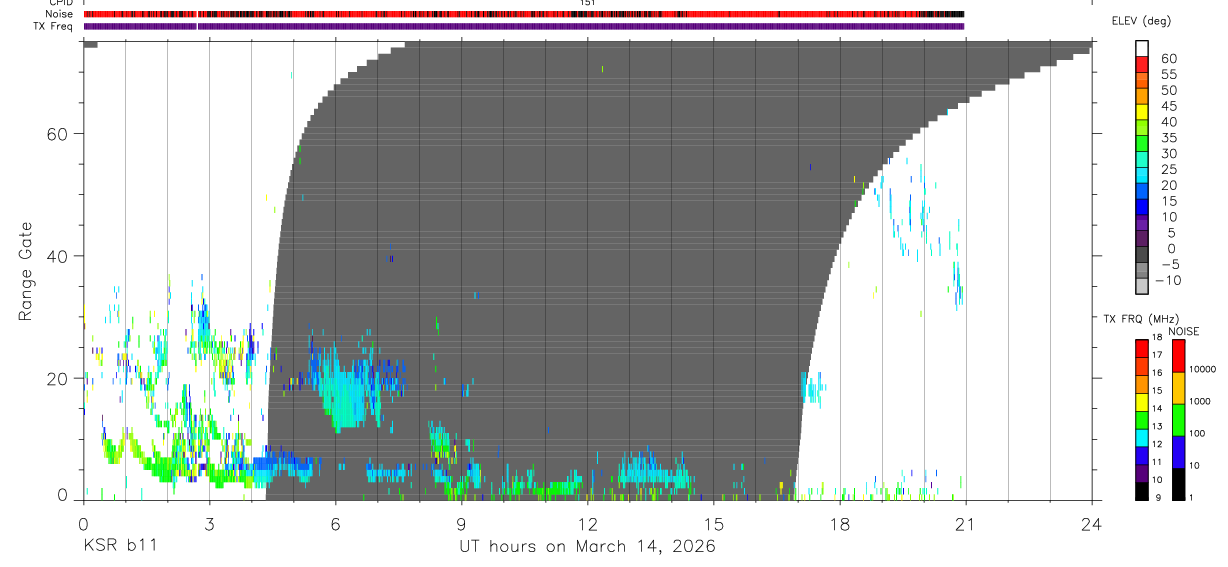Click the x-axis tick label '6'
This screenshot has width=1228, height=567.
(335, 523)
